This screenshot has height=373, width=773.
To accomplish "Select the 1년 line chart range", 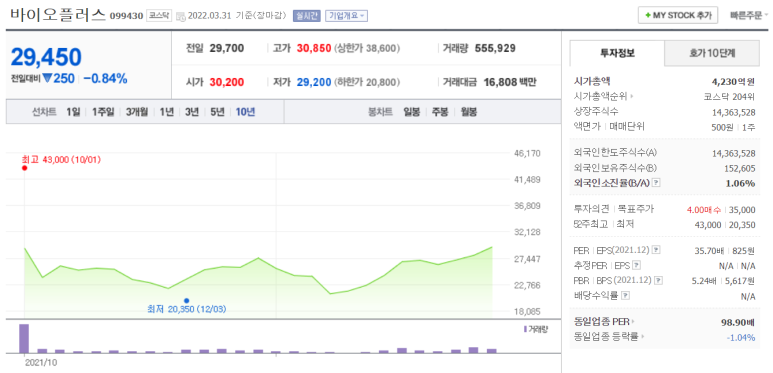I will (166, 112).
